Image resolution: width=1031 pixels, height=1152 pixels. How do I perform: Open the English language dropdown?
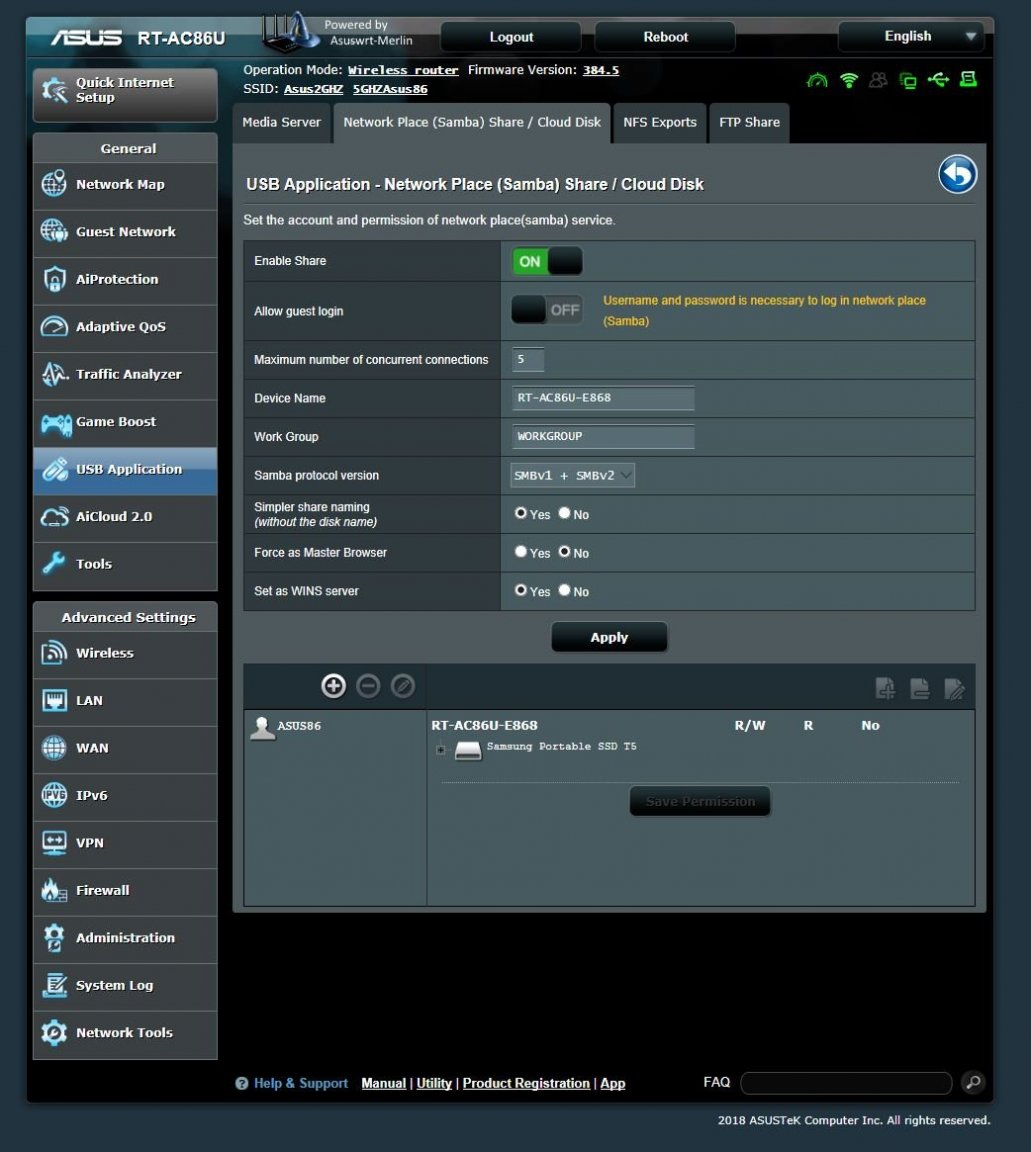tap(910, 36)
